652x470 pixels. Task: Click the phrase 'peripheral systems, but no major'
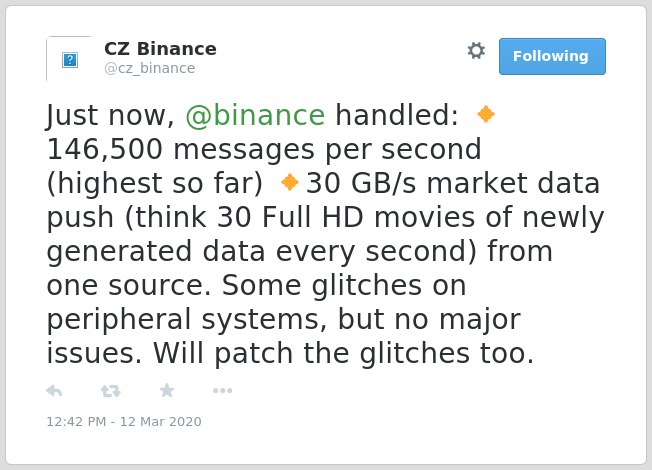tap(284, 319)
